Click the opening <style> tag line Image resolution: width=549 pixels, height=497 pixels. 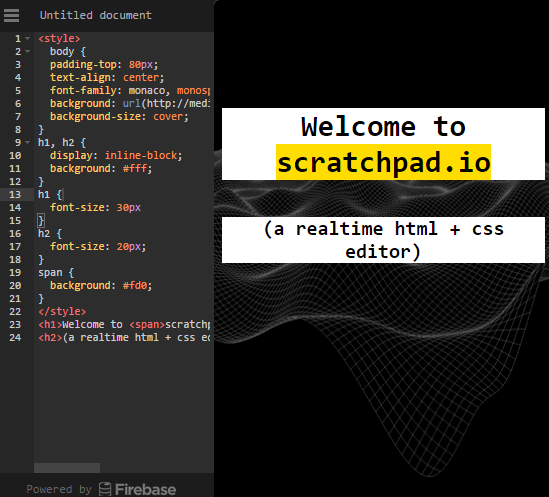[59, 39]
